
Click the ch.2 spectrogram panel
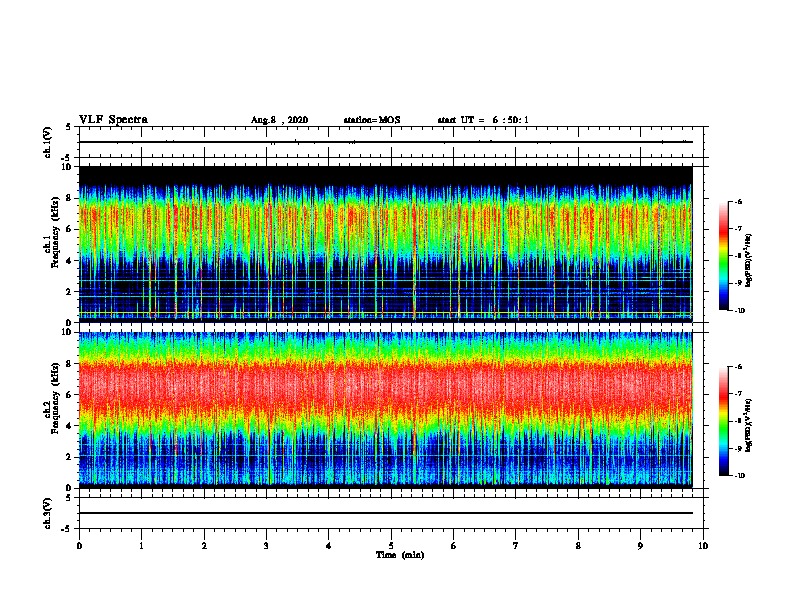[x=386, y=410]
